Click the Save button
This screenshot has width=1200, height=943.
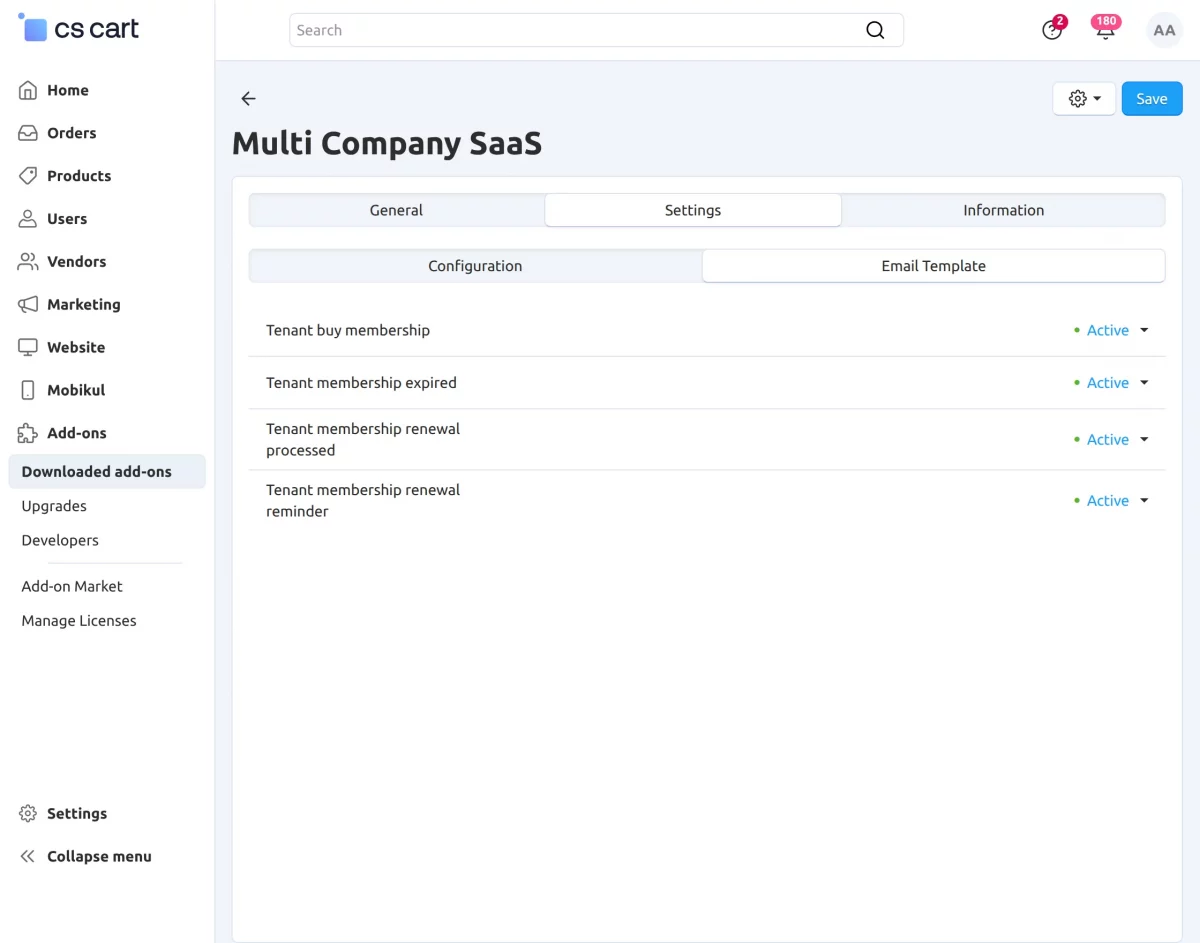tap(1152, 99)
